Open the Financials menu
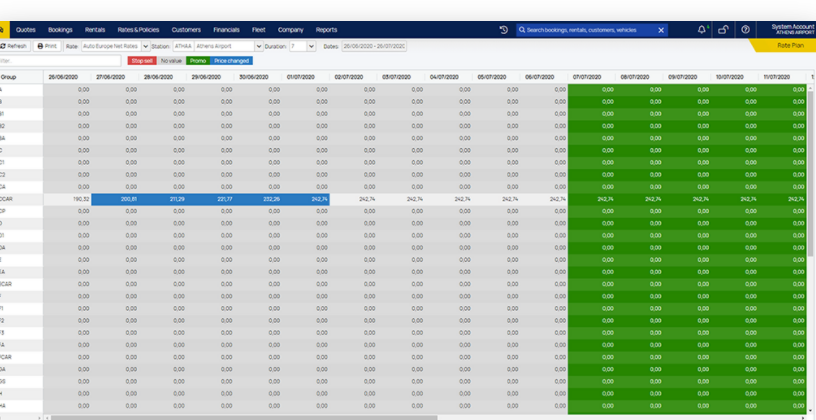816x420 pixels. pos(226,30)
